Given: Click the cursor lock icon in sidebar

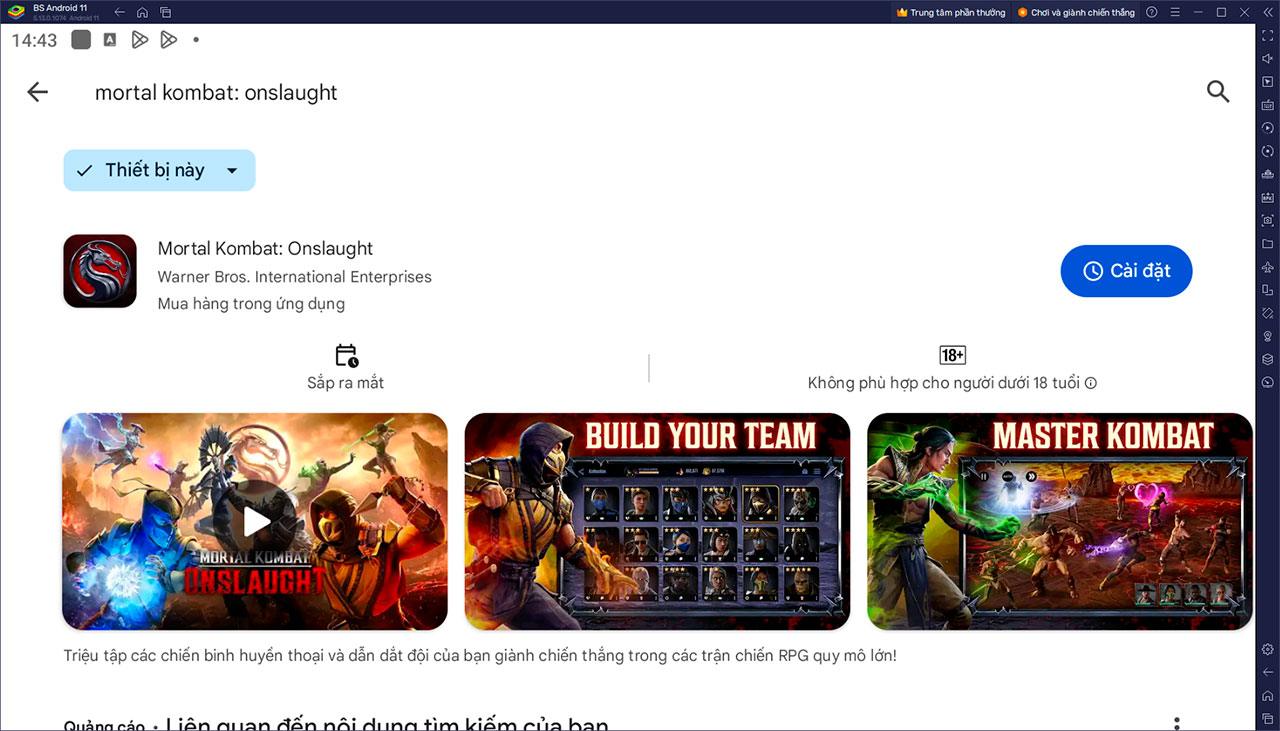Looking at the screenshot, I should (x=1267, y=81).
